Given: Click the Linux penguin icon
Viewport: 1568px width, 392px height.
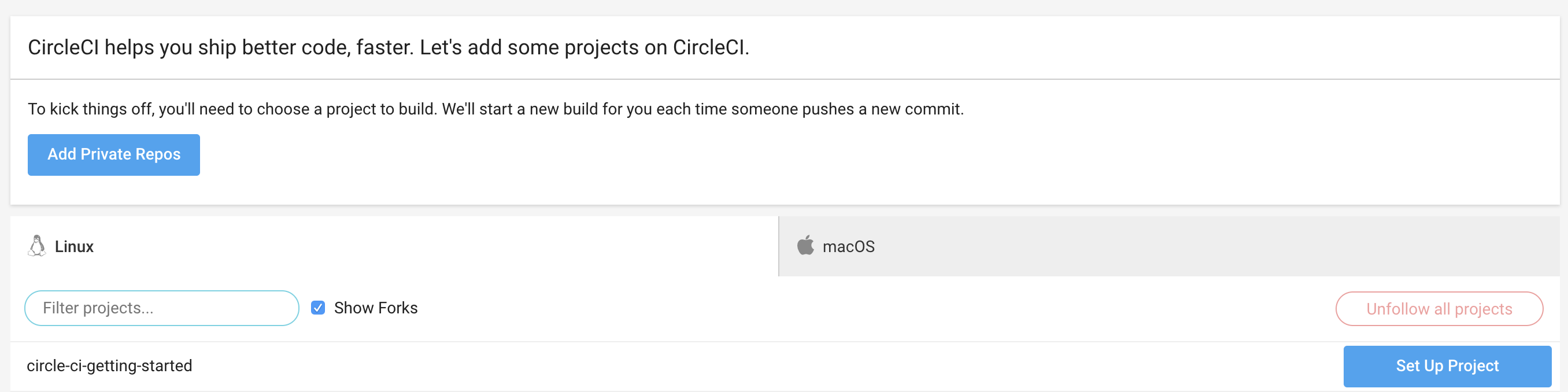Looking at the screenshot, I should 36,246.
